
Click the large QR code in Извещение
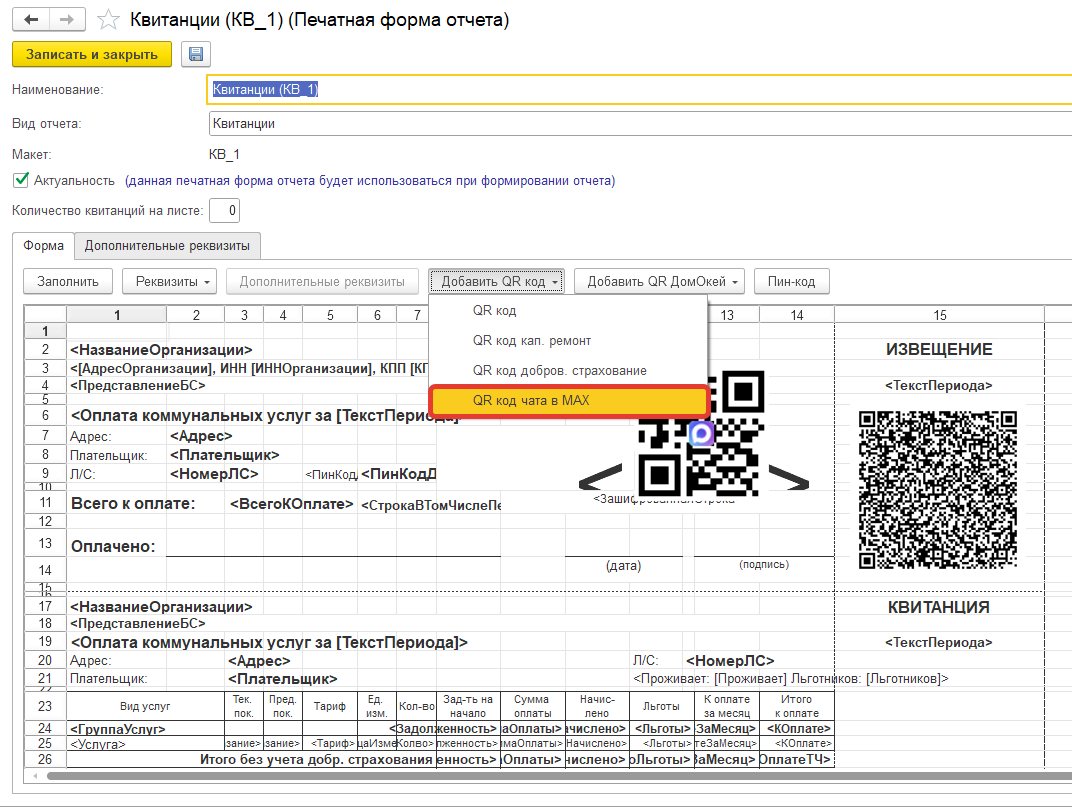click(938, 487)
